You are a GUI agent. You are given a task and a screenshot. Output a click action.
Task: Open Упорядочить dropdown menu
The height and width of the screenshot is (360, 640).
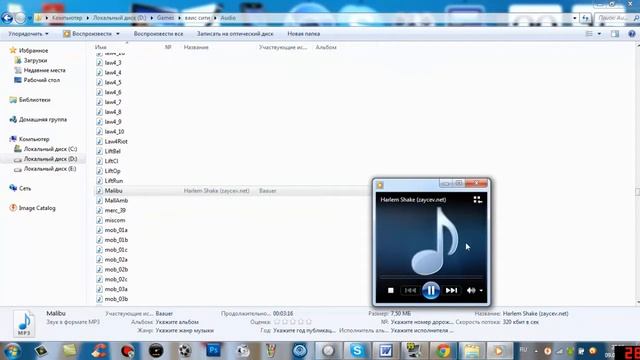click(28, 34)
